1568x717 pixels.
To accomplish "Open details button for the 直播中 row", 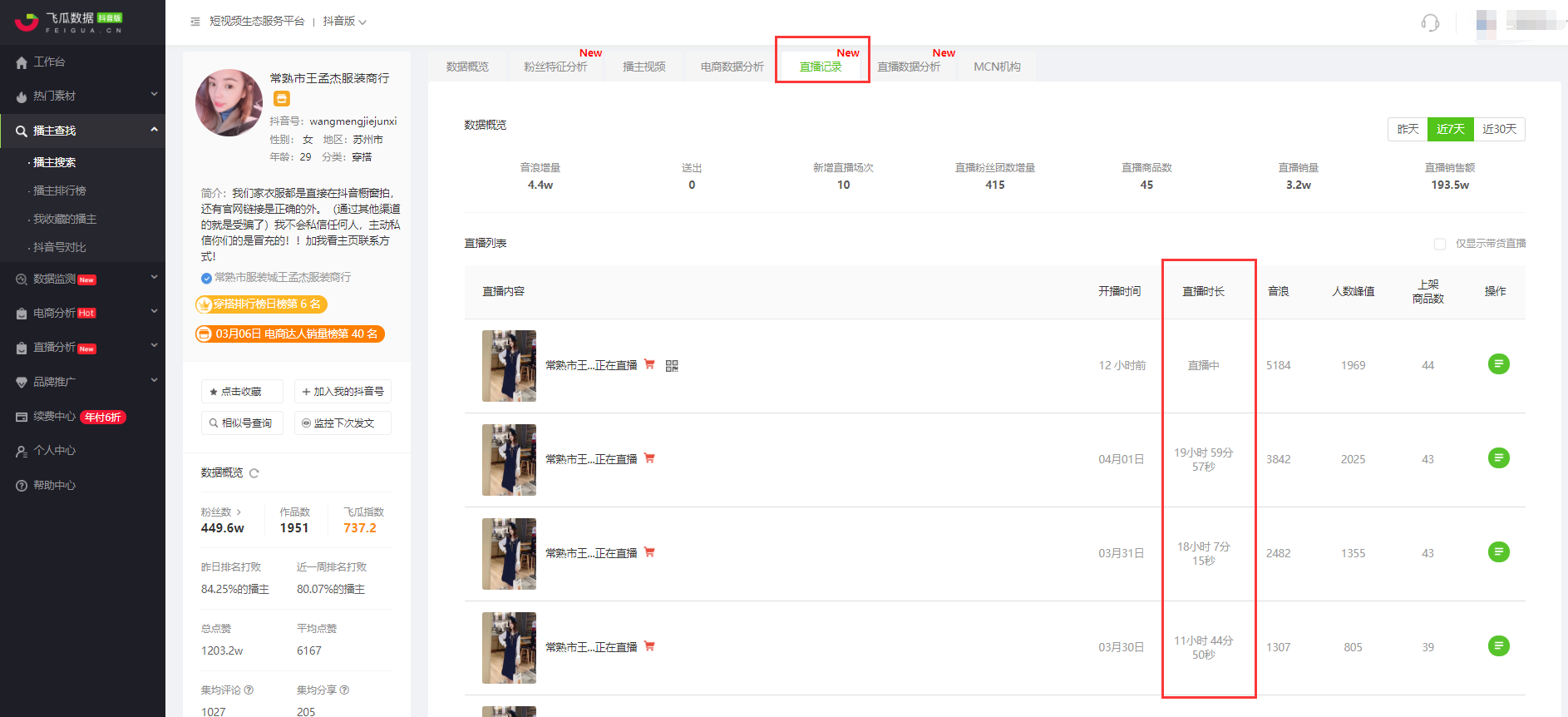I will point(1498,364).
